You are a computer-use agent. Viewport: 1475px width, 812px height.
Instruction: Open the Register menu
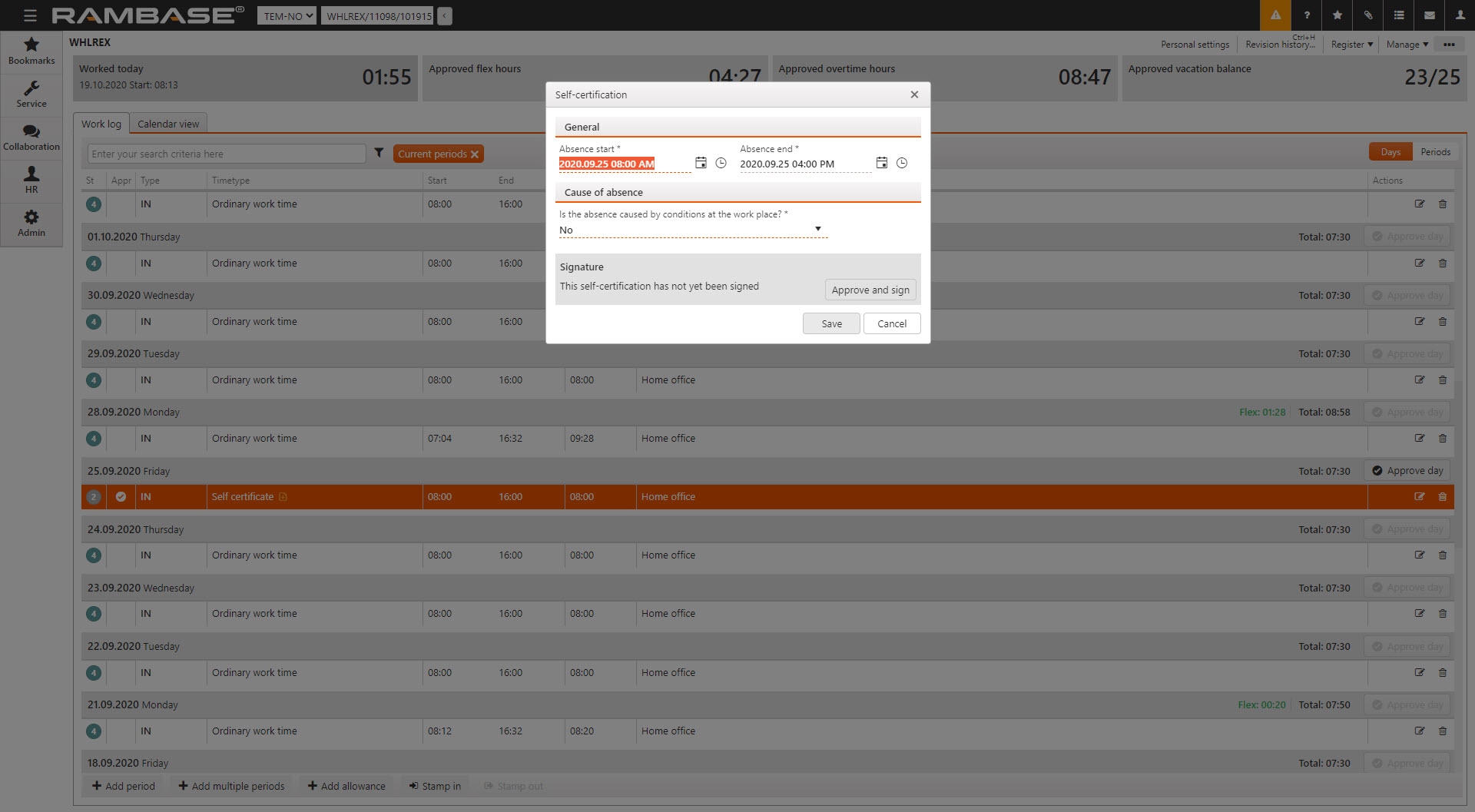(1351, 45)
